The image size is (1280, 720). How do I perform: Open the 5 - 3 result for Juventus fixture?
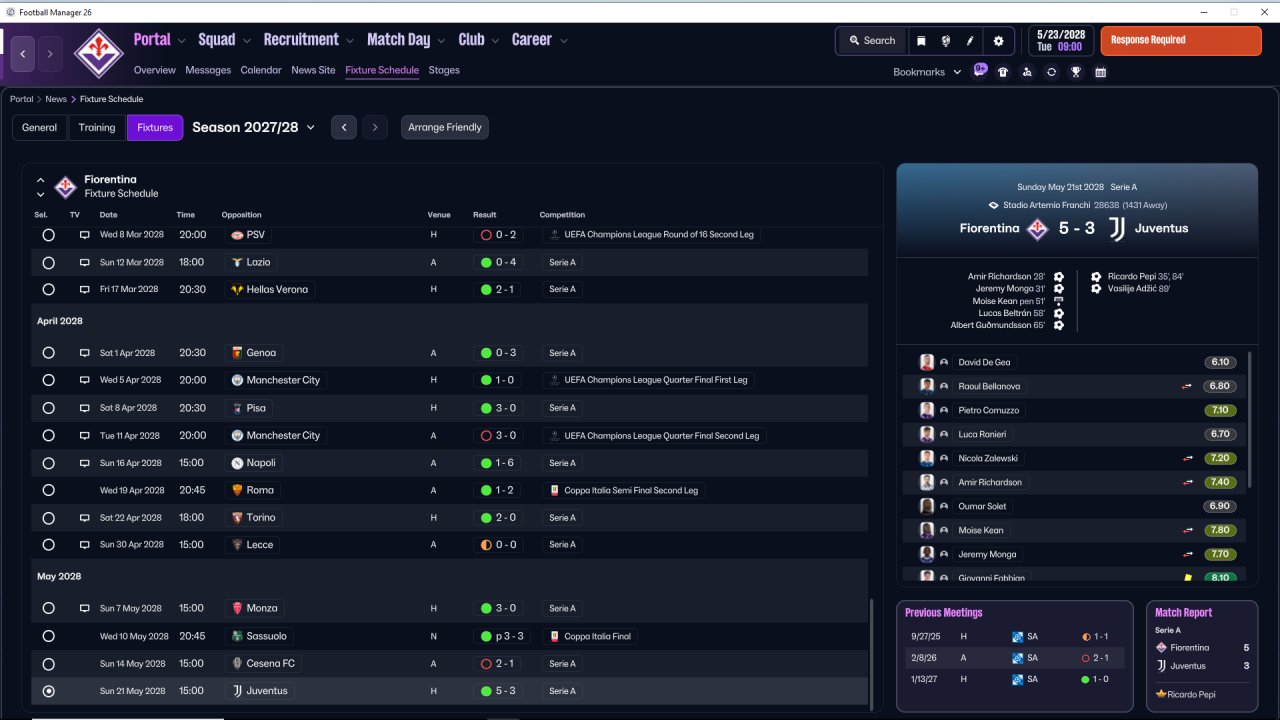[x=497, y=691]
